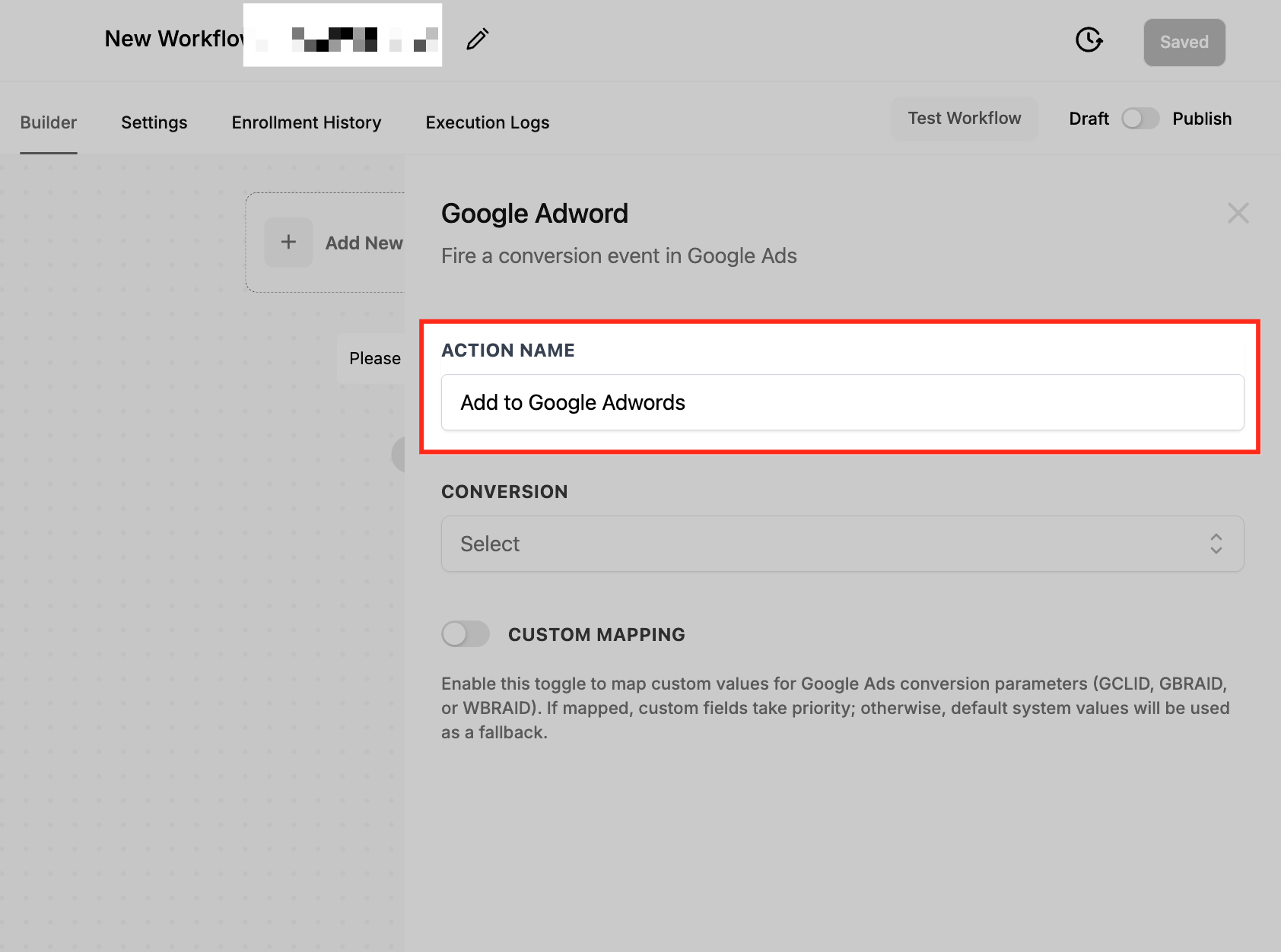Click the Publish label
The image size is (1281, 952).
(x=1202, y=119)
